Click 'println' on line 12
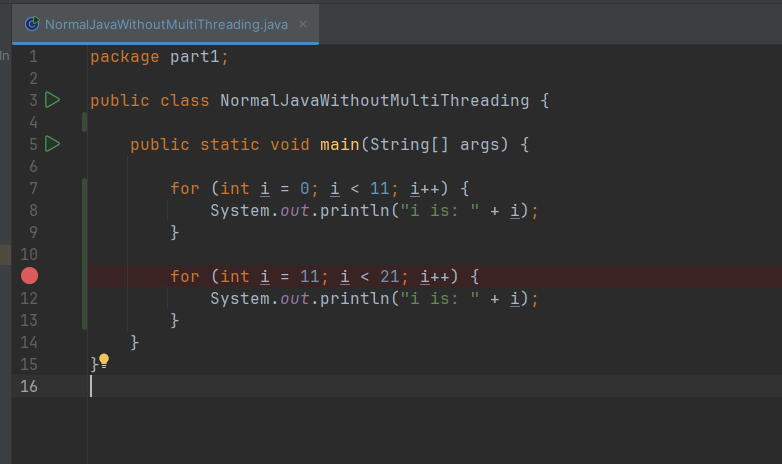 click(x=355, y=298)
